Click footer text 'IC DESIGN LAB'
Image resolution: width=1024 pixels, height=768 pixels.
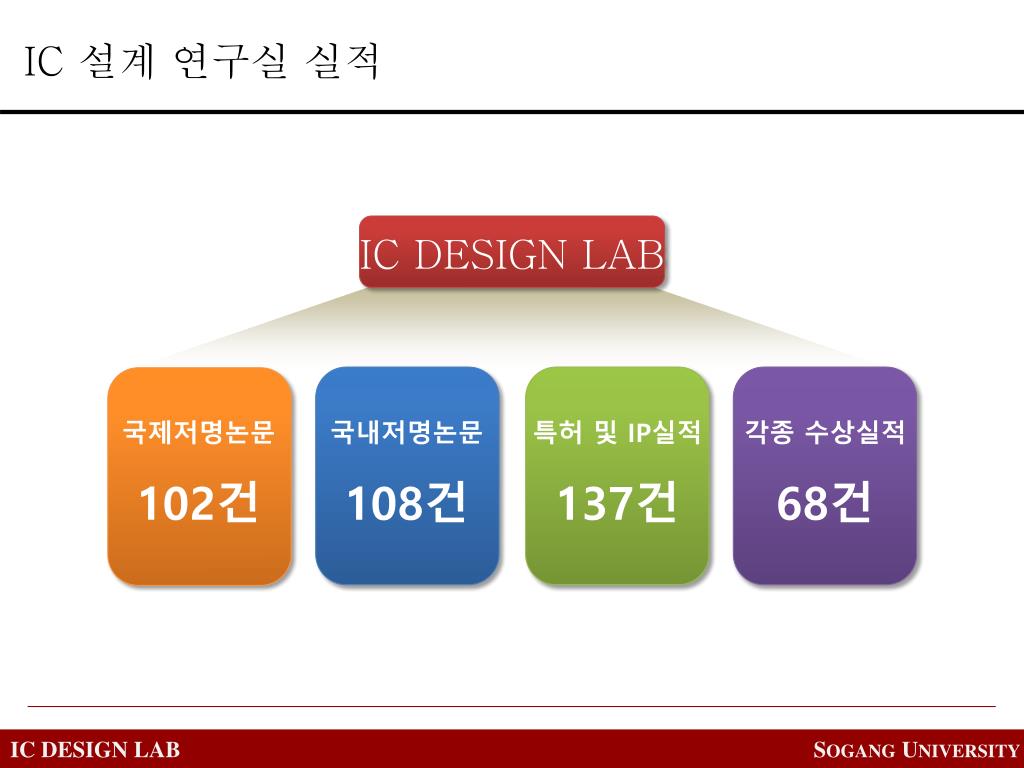point(95,750)
